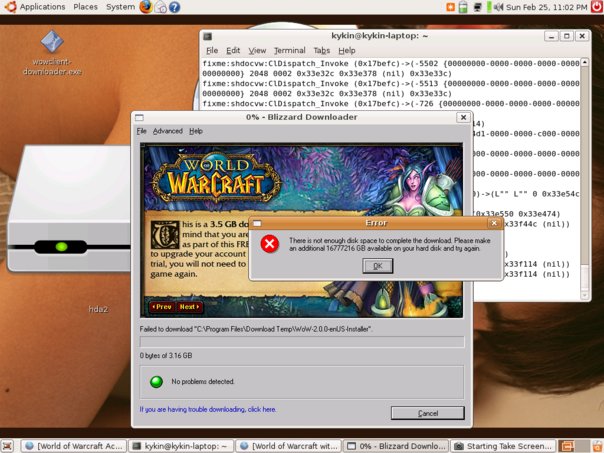This screenshot has width=604, height=453.
Task: Click the red power button in top panel
Action: 597,7
